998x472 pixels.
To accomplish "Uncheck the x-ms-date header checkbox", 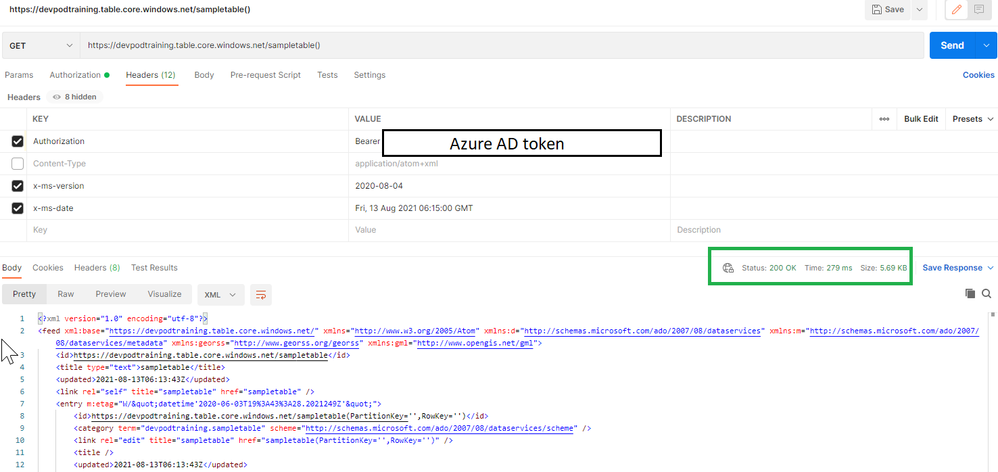I will point(18,208).
